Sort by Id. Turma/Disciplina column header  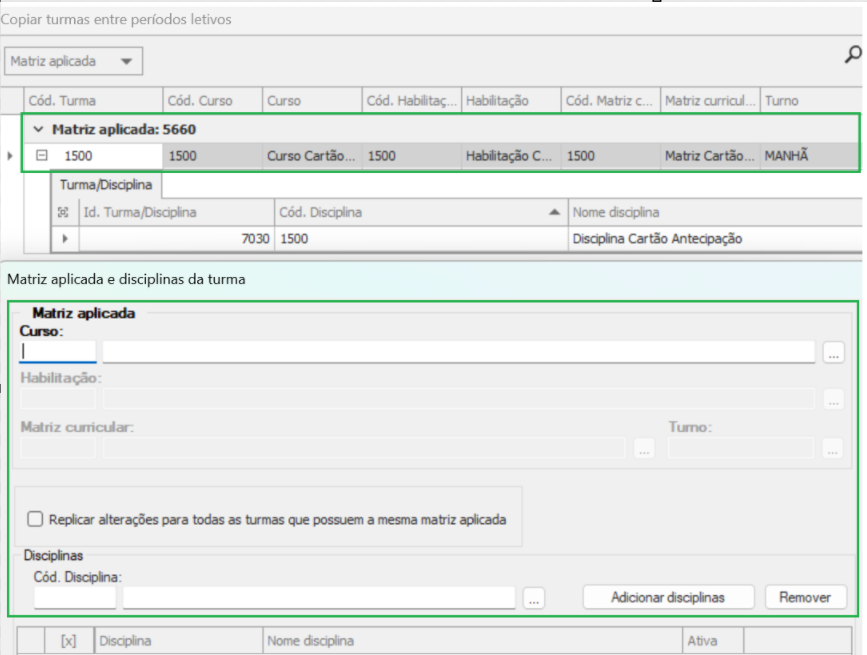[x=177, y=212]
